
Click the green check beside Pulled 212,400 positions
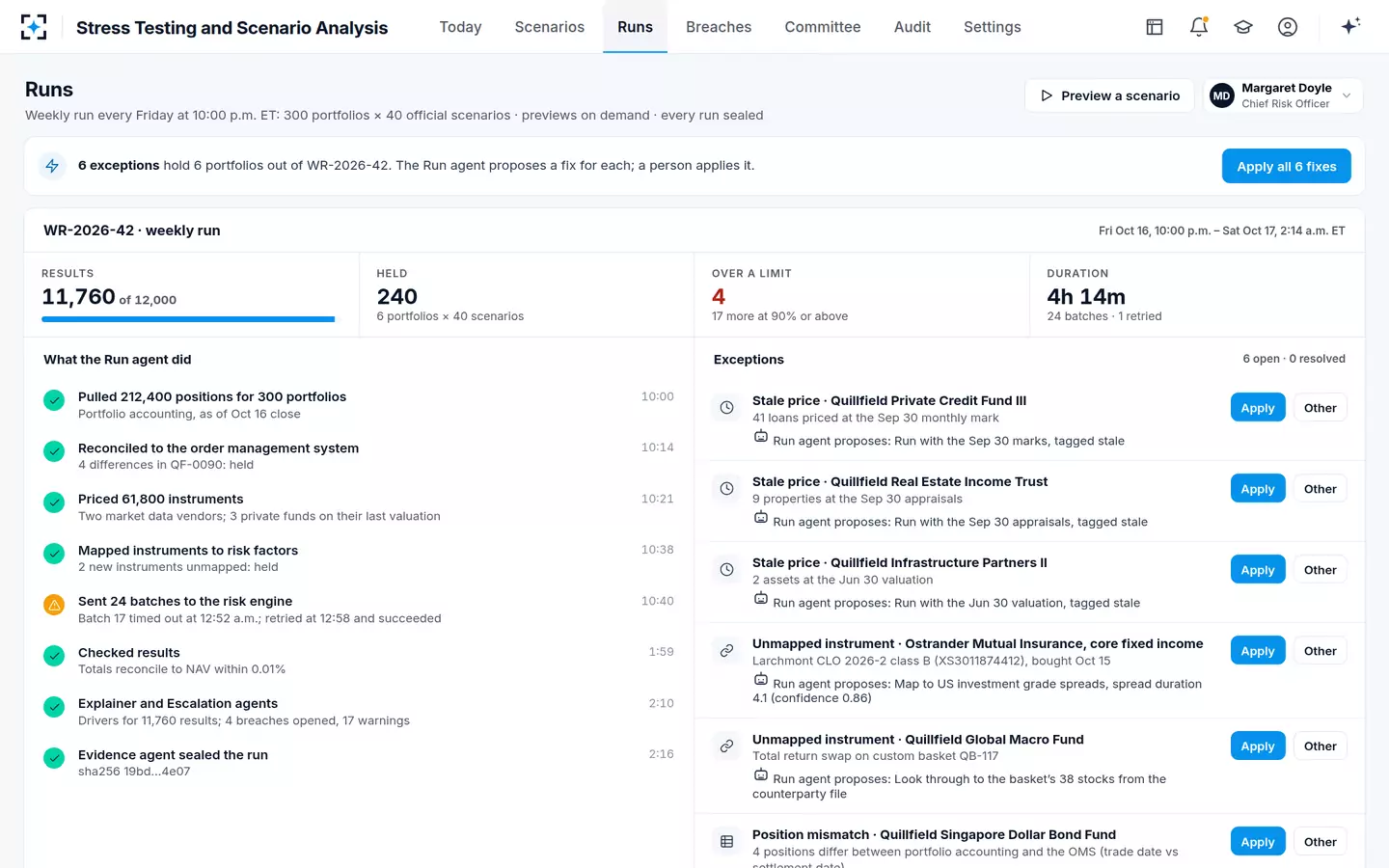click(54, 400)
